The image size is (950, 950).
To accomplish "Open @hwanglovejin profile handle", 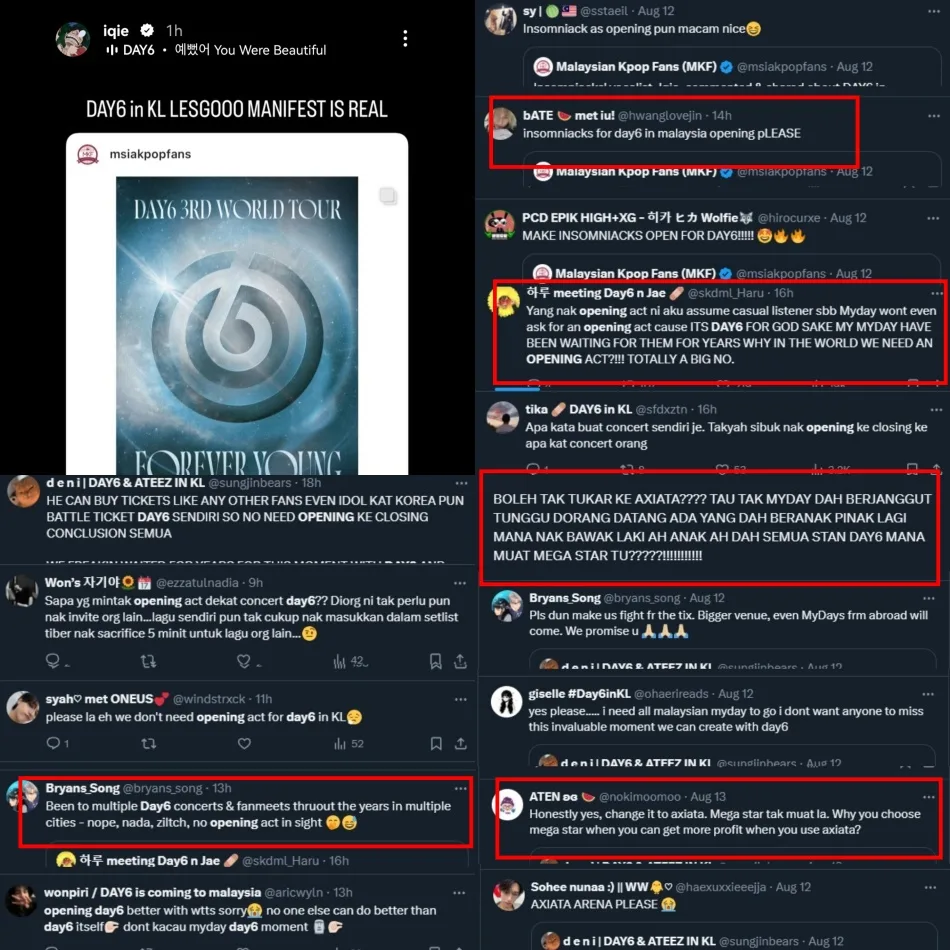I will pyautogui.click(x=659, y=115).
